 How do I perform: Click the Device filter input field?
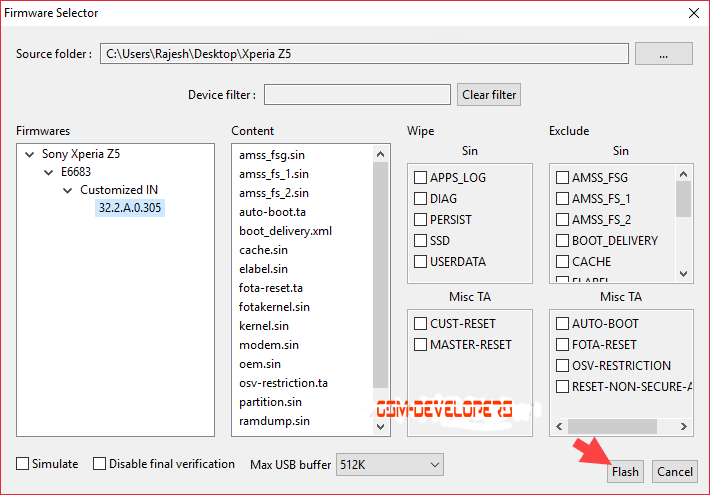click(357, 95)
